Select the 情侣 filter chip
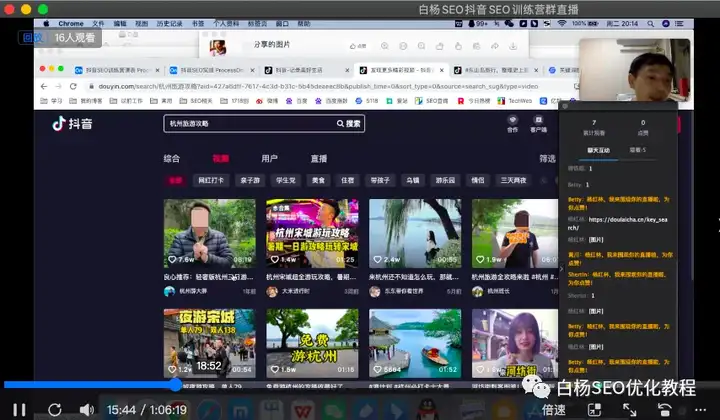The image size is (720, 420). [x=478, y=180]
